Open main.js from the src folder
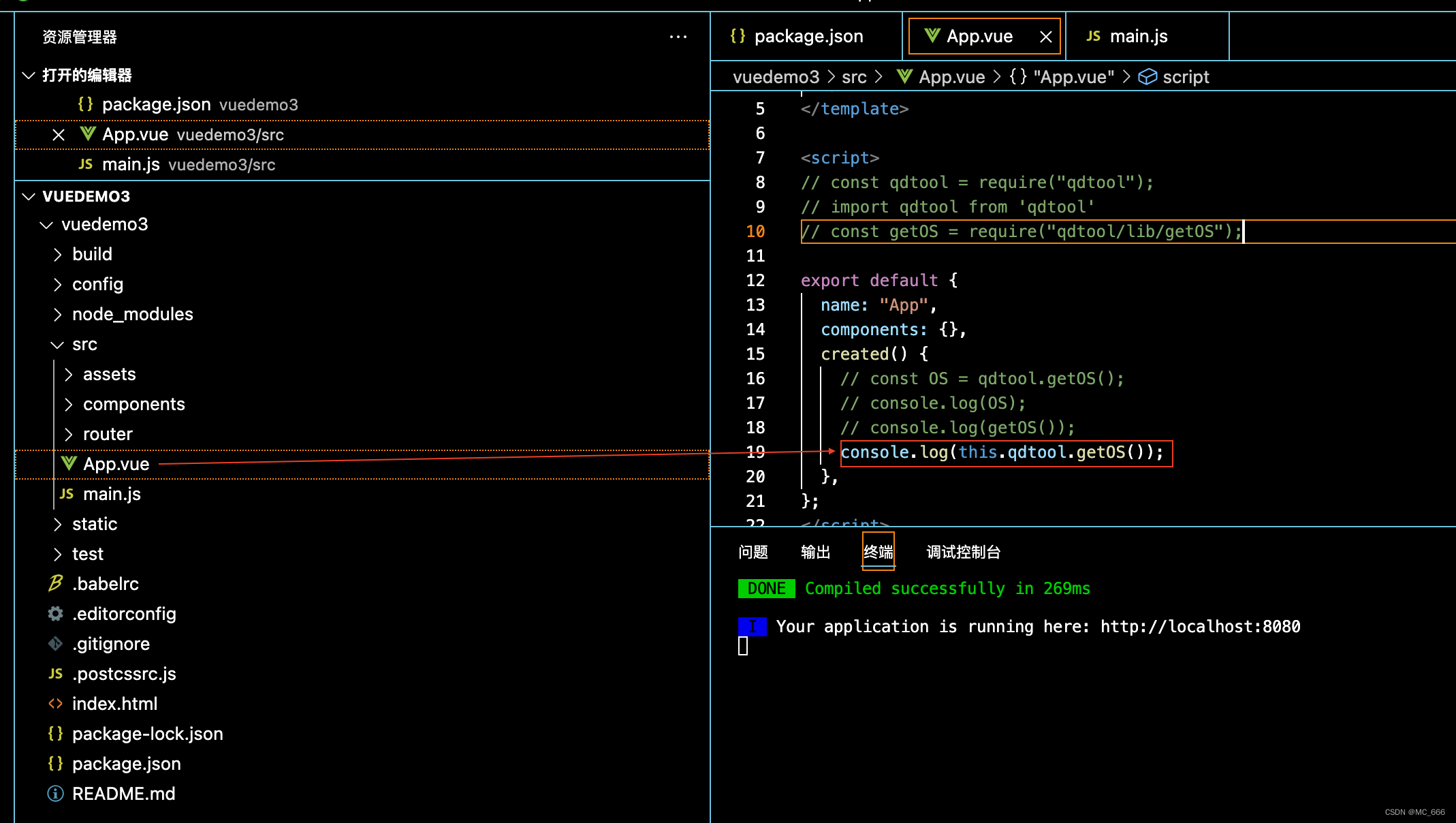1456x823 pixels. [112, 494]
